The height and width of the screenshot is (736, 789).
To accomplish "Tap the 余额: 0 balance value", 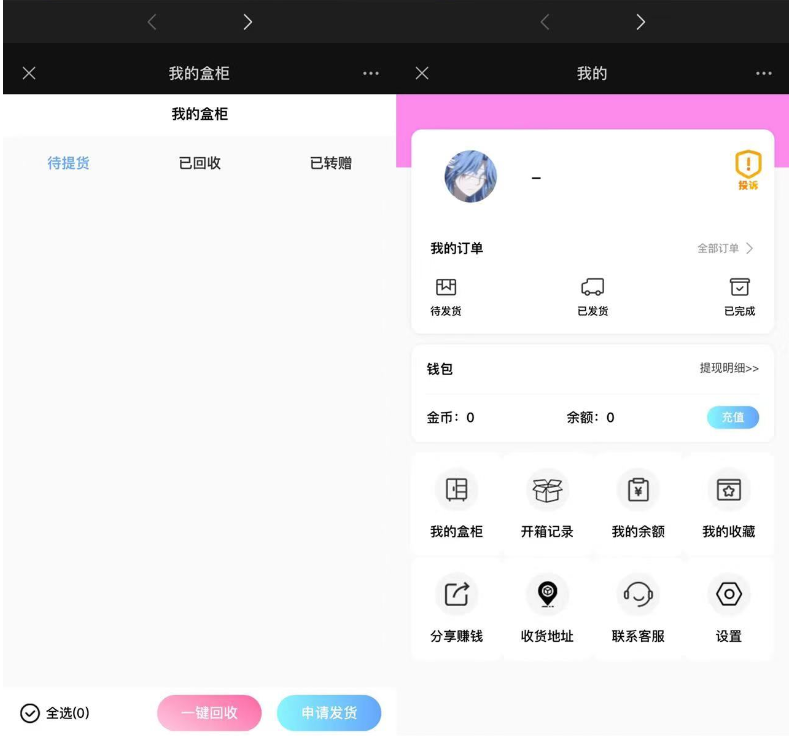I will [590, 418].
